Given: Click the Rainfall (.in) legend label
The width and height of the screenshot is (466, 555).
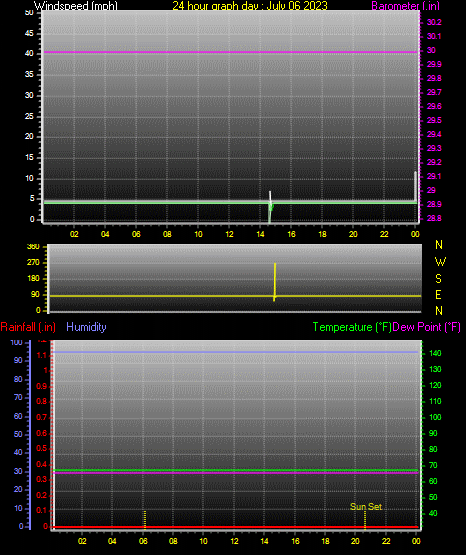Looking at the screenshot, I should pos(28,327).
